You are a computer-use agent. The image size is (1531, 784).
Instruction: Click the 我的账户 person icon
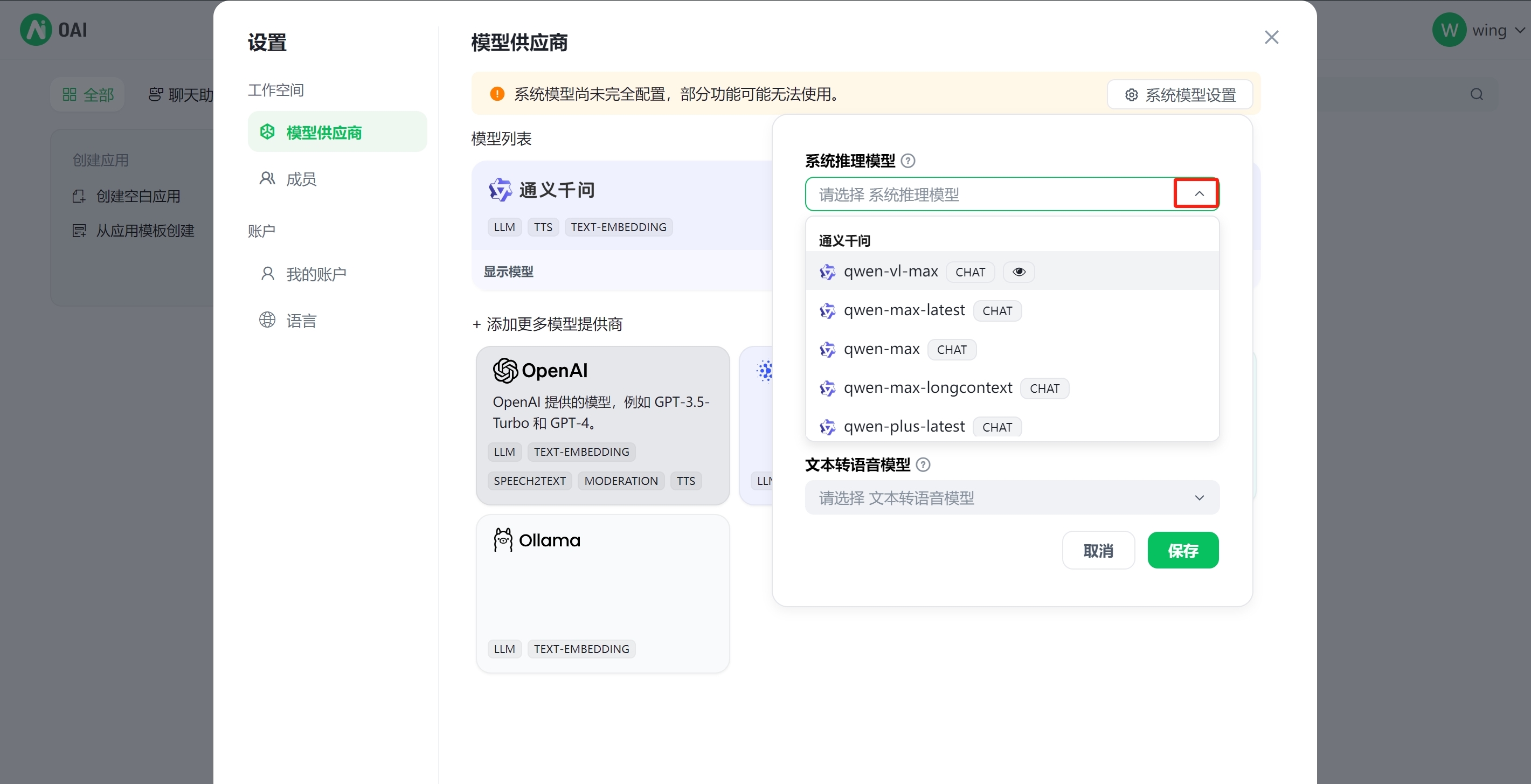(x=267, y=274)
